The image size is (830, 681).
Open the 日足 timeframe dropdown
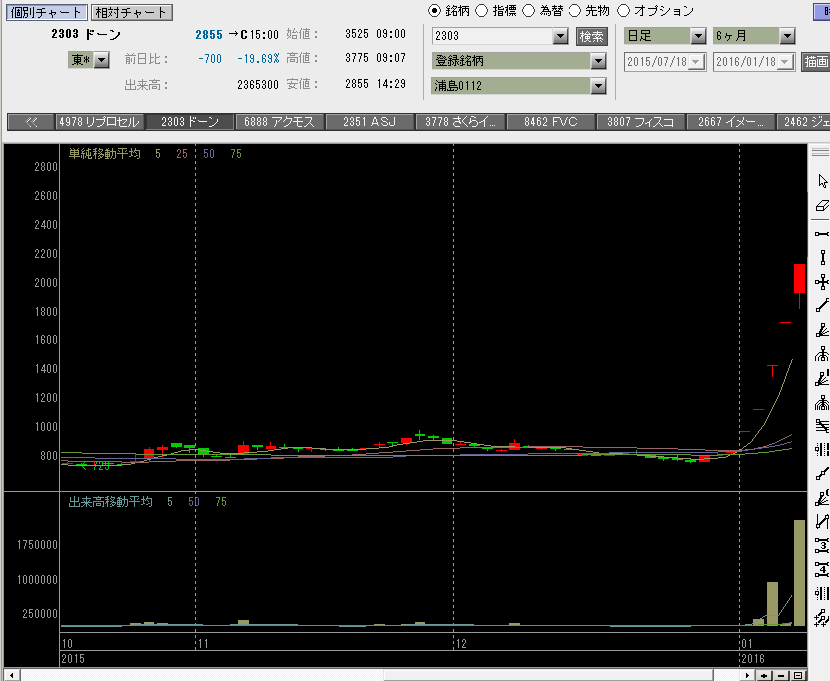(x=698, y=36)
